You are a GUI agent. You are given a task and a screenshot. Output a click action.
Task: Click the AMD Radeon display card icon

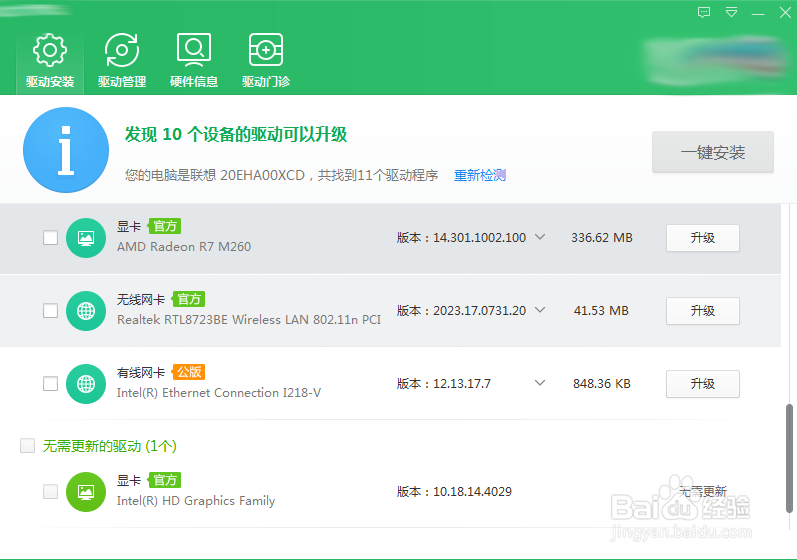(86, 238)
